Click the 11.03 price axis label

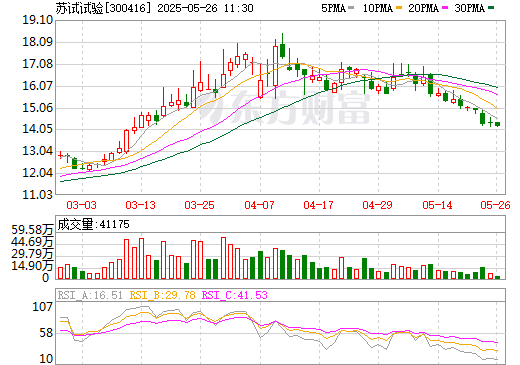click(37, 194)
